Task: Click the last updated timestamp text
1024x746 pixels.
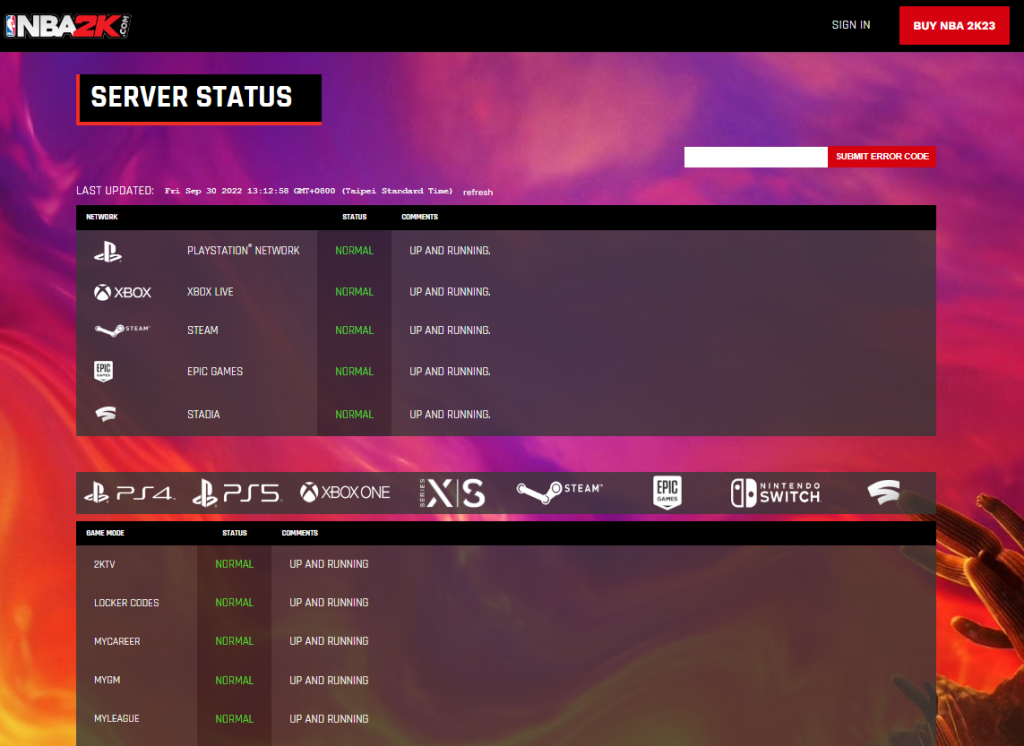Action: [x=308, y=191]
